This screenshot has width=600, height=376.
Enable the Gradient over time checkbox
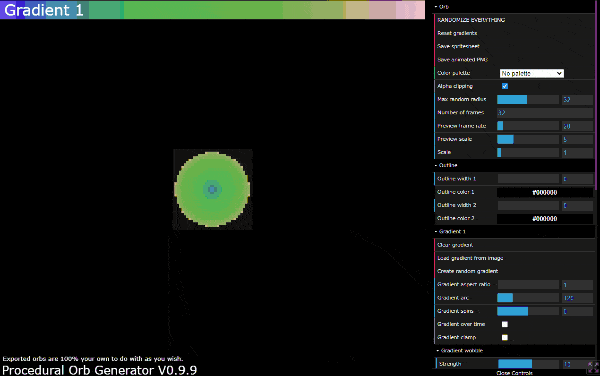pyautogui.click(x=505, y=324)
